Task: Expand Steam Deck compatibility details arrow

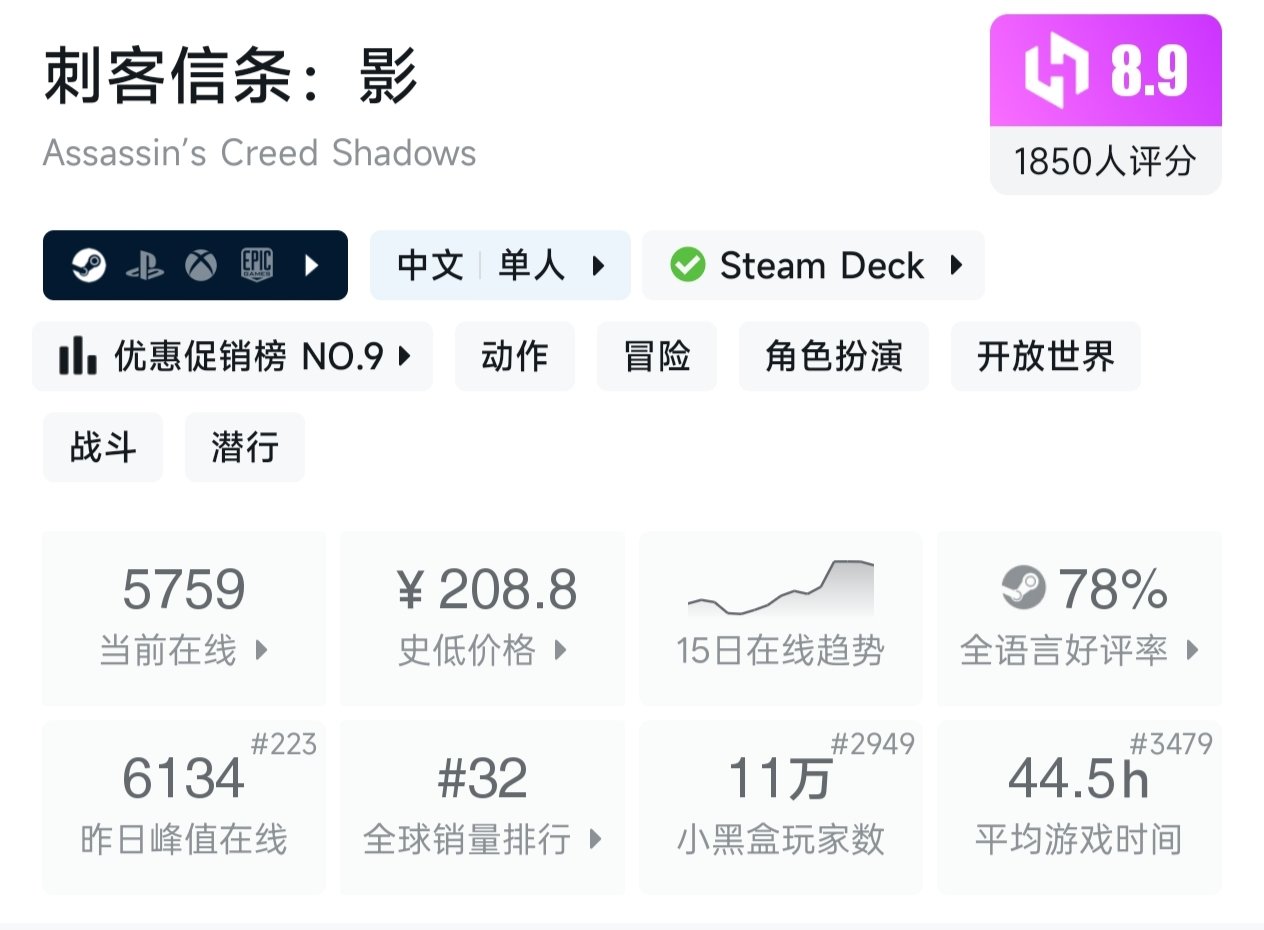Action: (x=956, y=265)
